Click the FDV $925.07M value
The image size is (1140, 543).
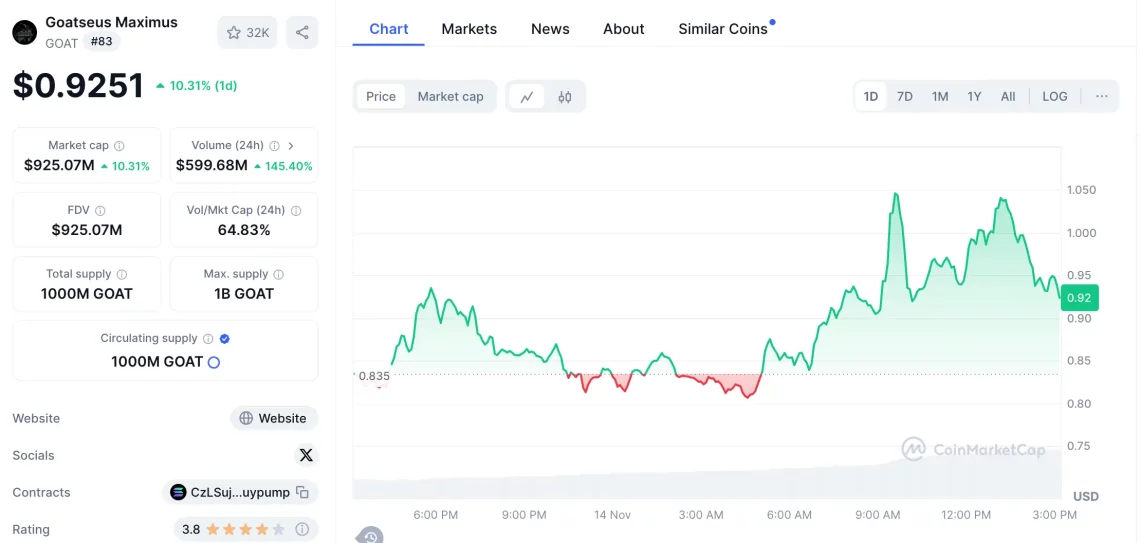coord(87,230)
